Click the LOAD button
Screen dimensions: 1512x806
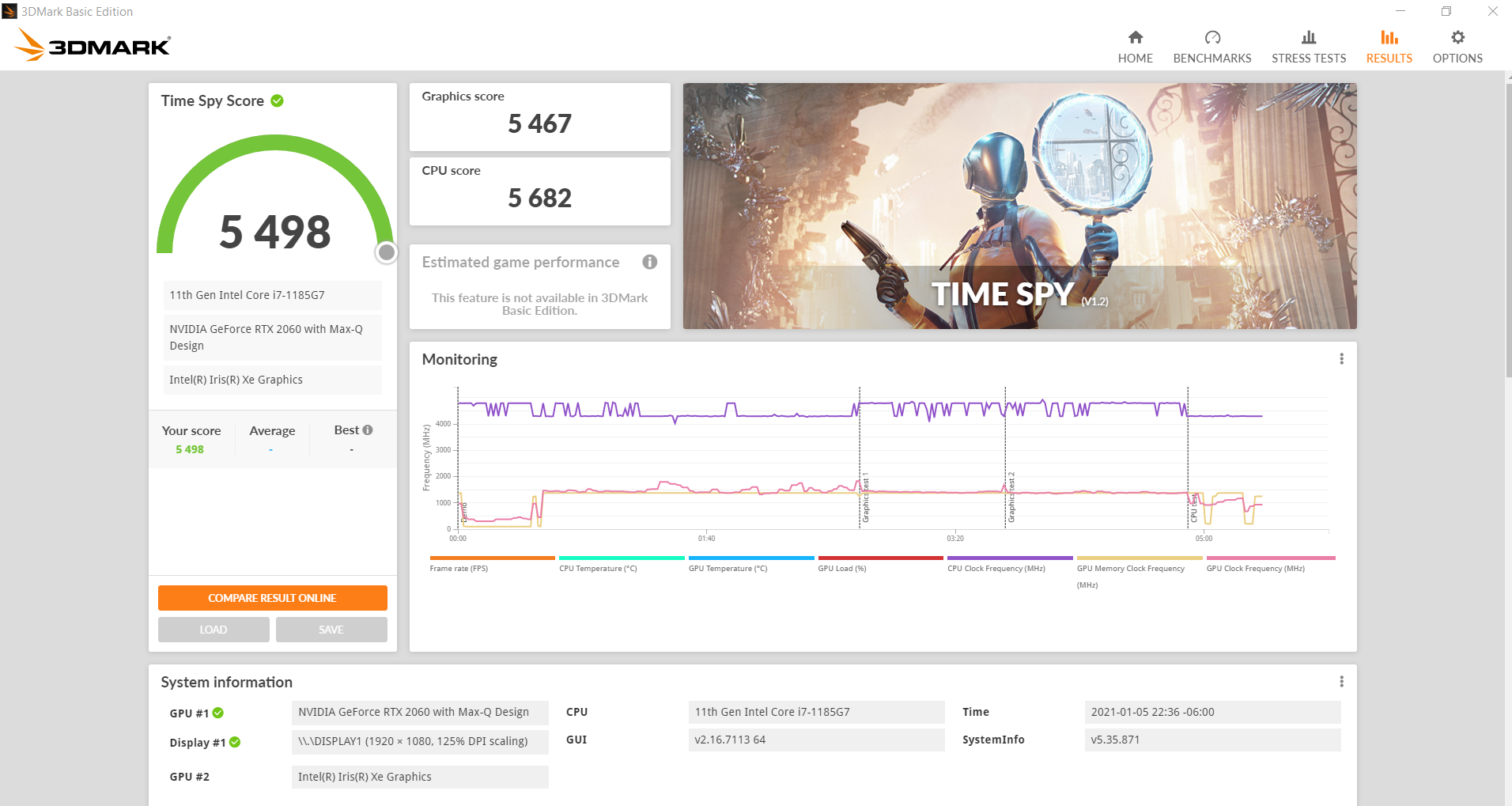click(x=214, y=630)
